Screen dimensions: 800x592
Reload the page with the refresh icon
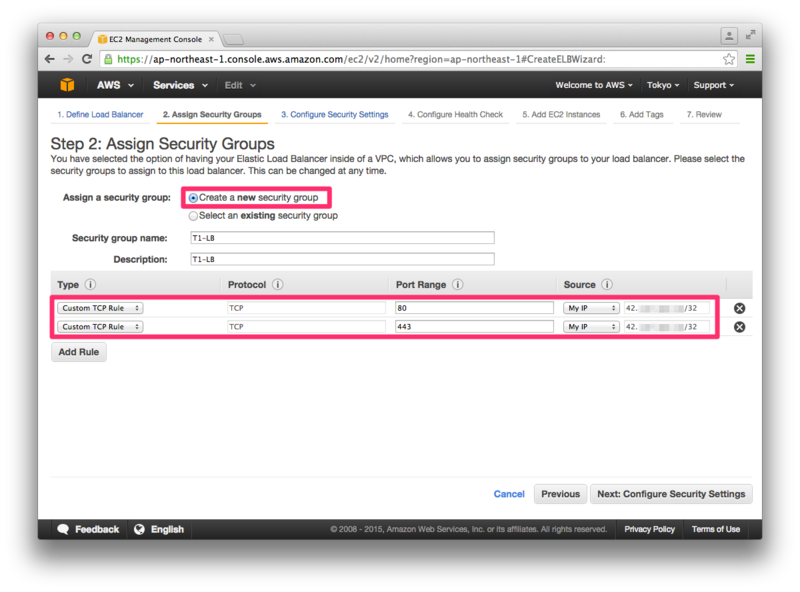(87, 59)
